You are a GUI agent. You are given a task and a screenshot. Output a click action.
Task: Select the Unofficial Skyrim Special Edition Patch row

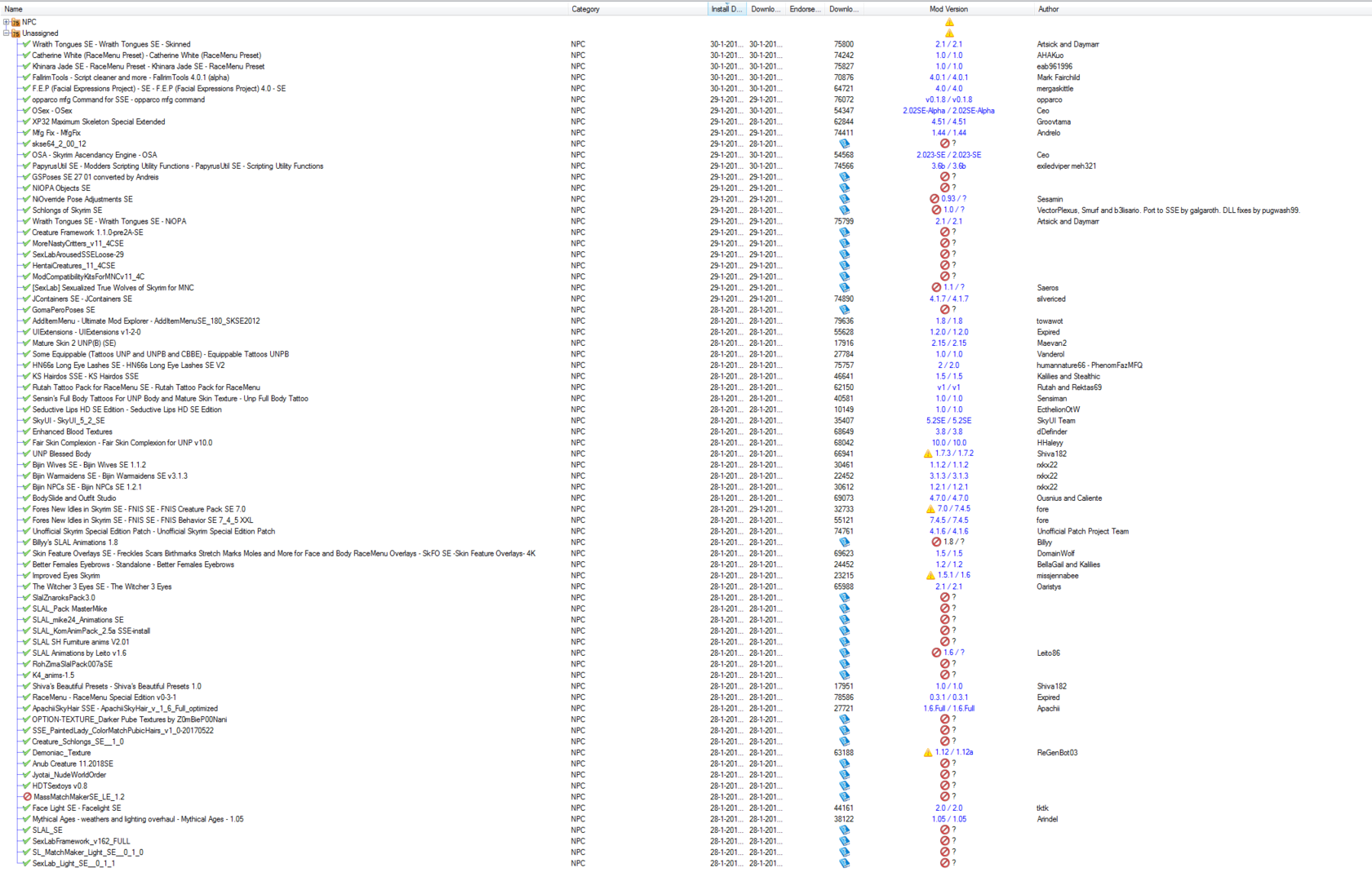pyautogui.click(x=686, y=531)
